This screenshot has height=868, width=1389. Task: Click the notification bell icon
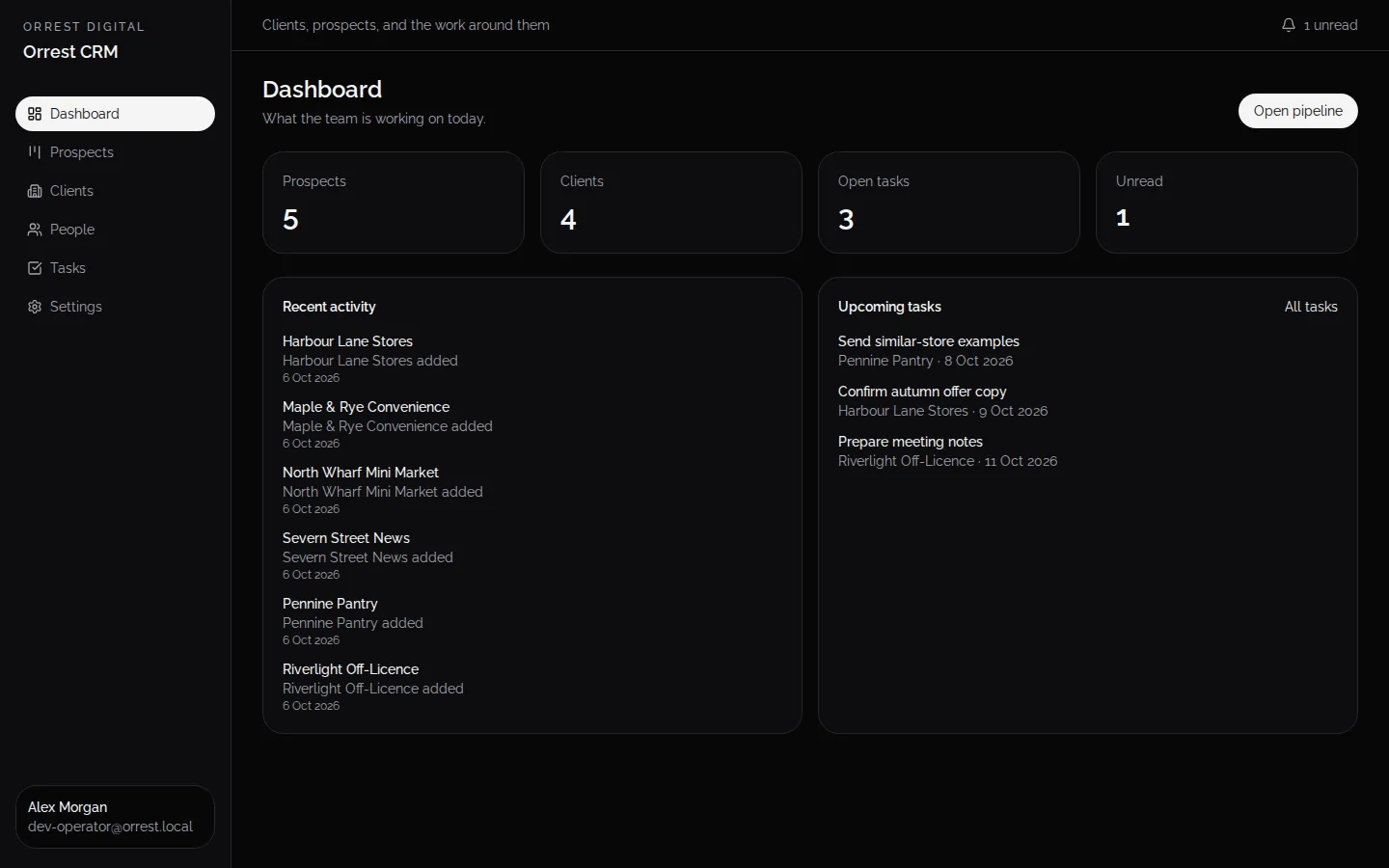tap(1289, 25)
